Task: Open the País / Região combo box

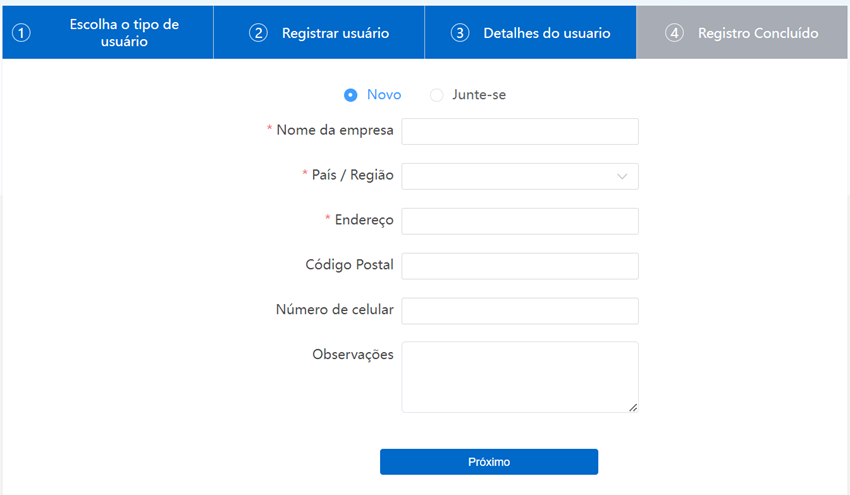Action: coord(510,177)
